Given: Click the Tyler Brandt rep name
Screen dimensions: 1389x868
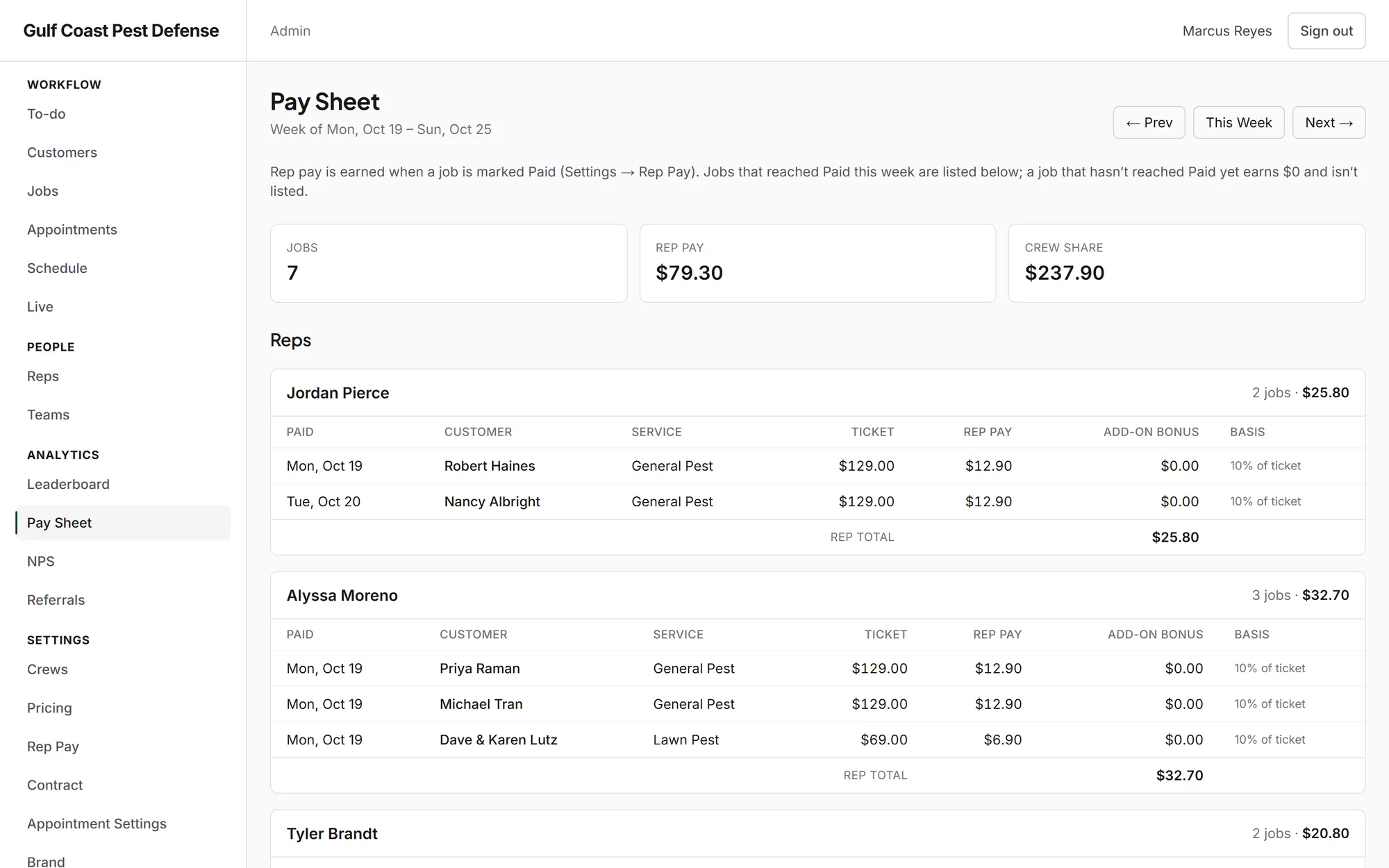Looking at the screenshot, I should pyautogui.click(x=332, y=834).
